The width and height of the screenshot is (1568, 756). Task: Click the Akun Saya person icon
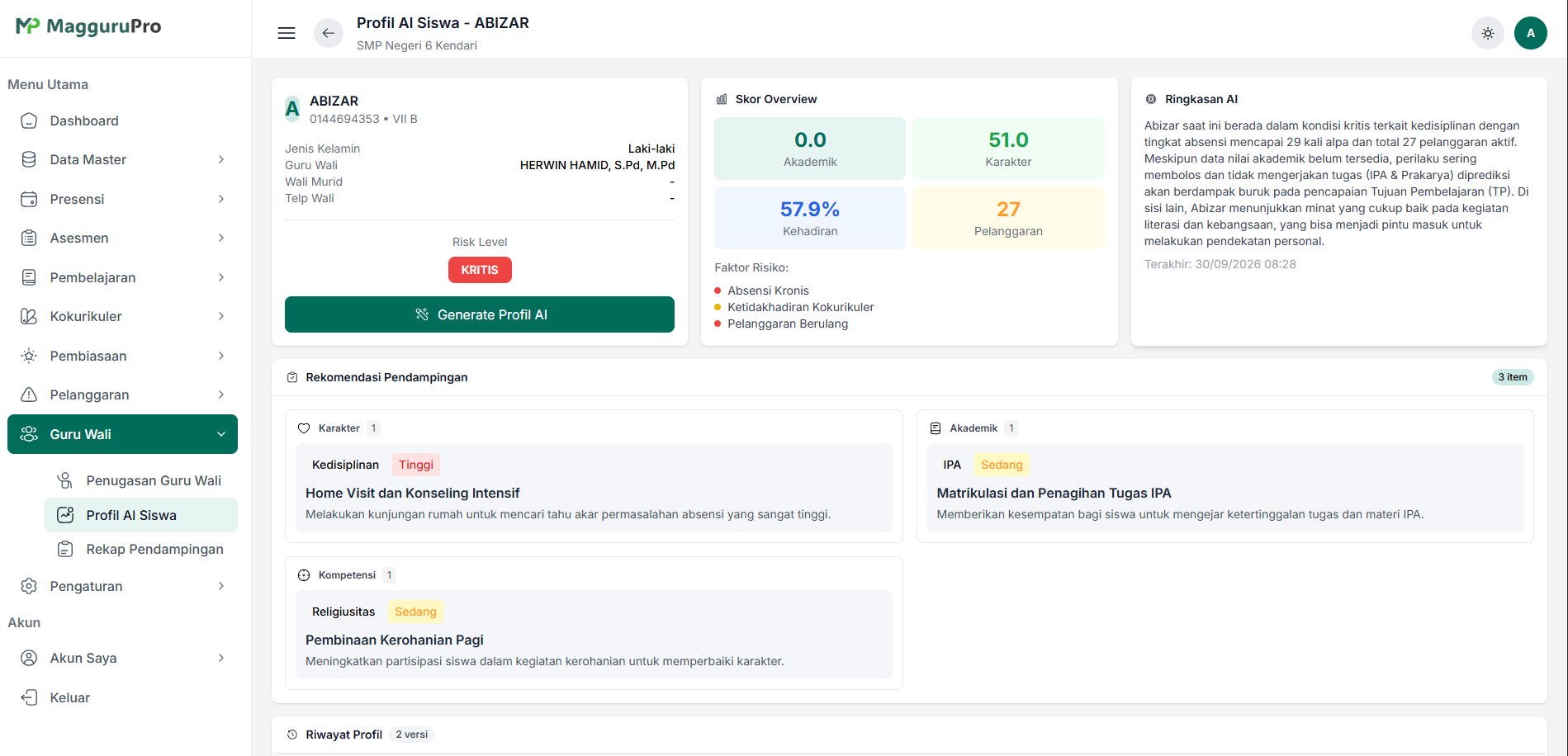29,658
